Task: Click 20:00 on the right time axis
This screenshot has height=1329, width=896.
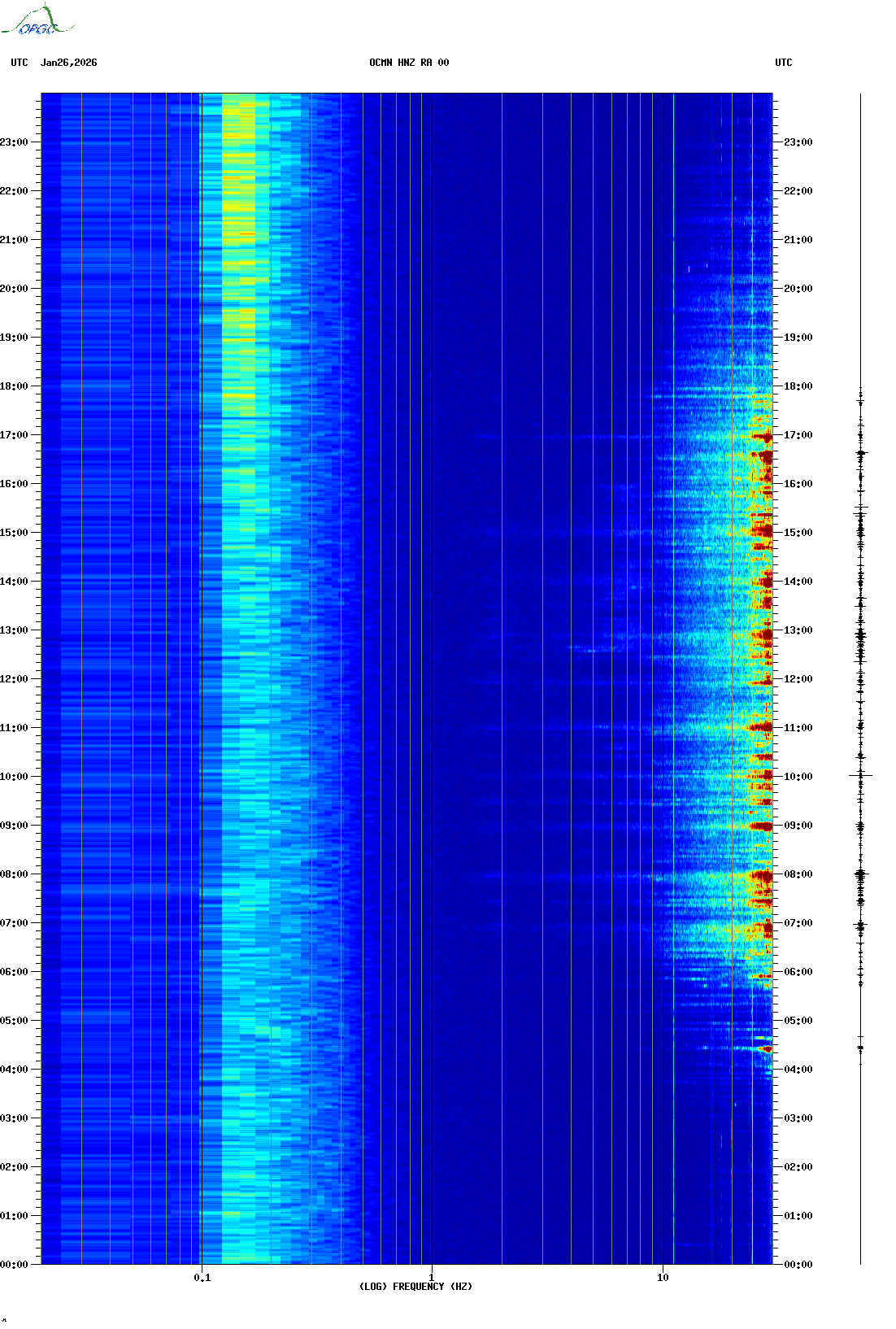Action: (x=798, y=289)
